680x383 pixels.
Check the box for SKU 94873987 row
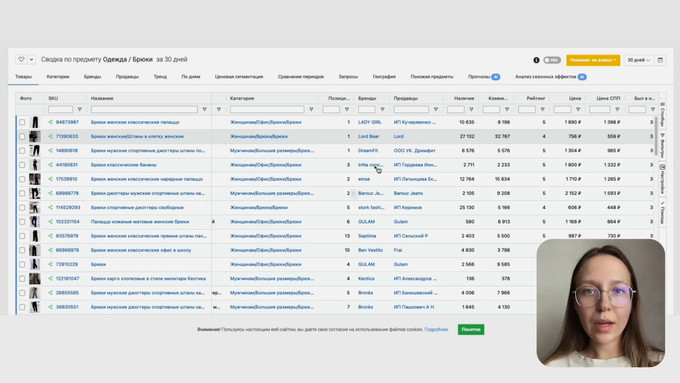point(22,122)
